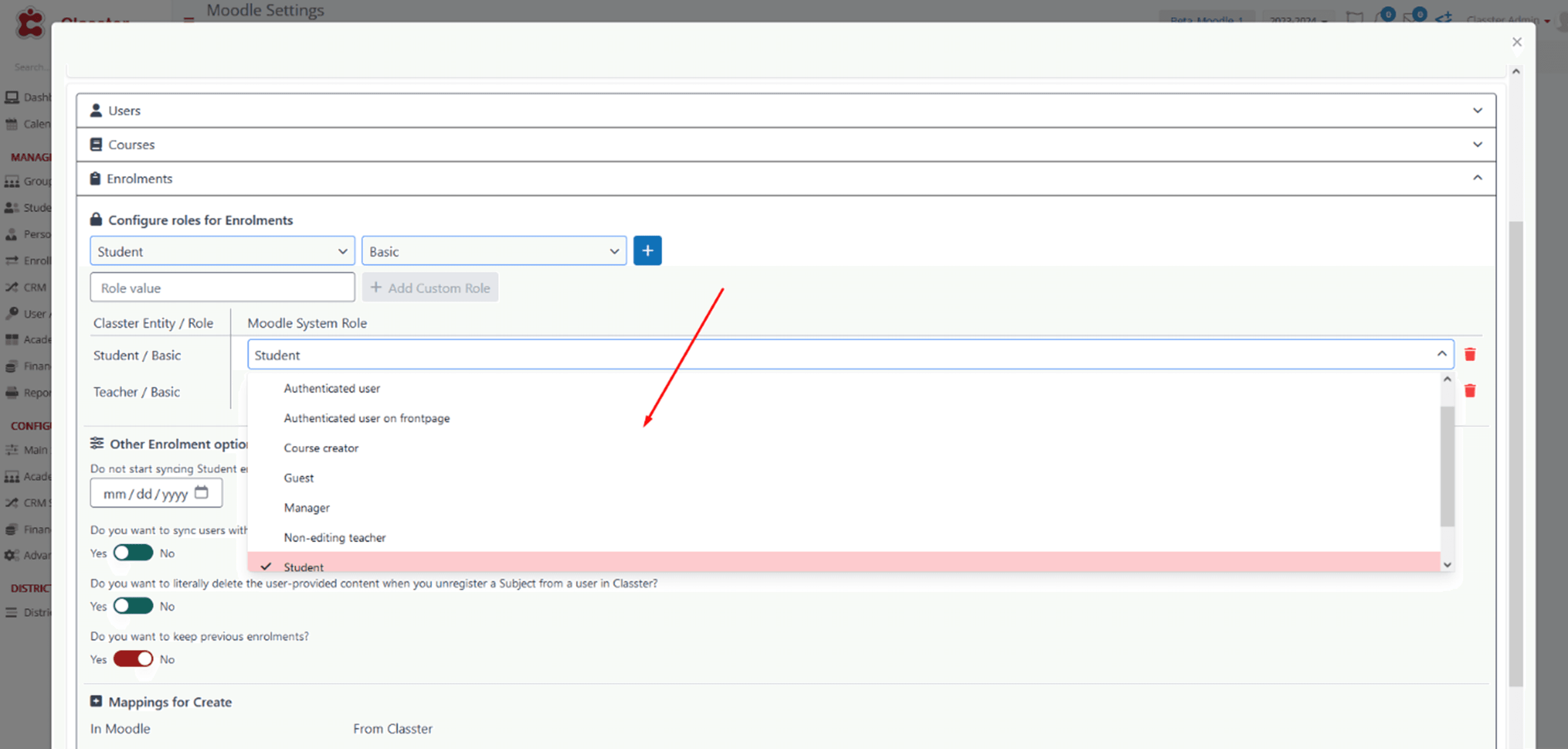Collapse the Moodle System Role Student dropdown

[850, 354]
